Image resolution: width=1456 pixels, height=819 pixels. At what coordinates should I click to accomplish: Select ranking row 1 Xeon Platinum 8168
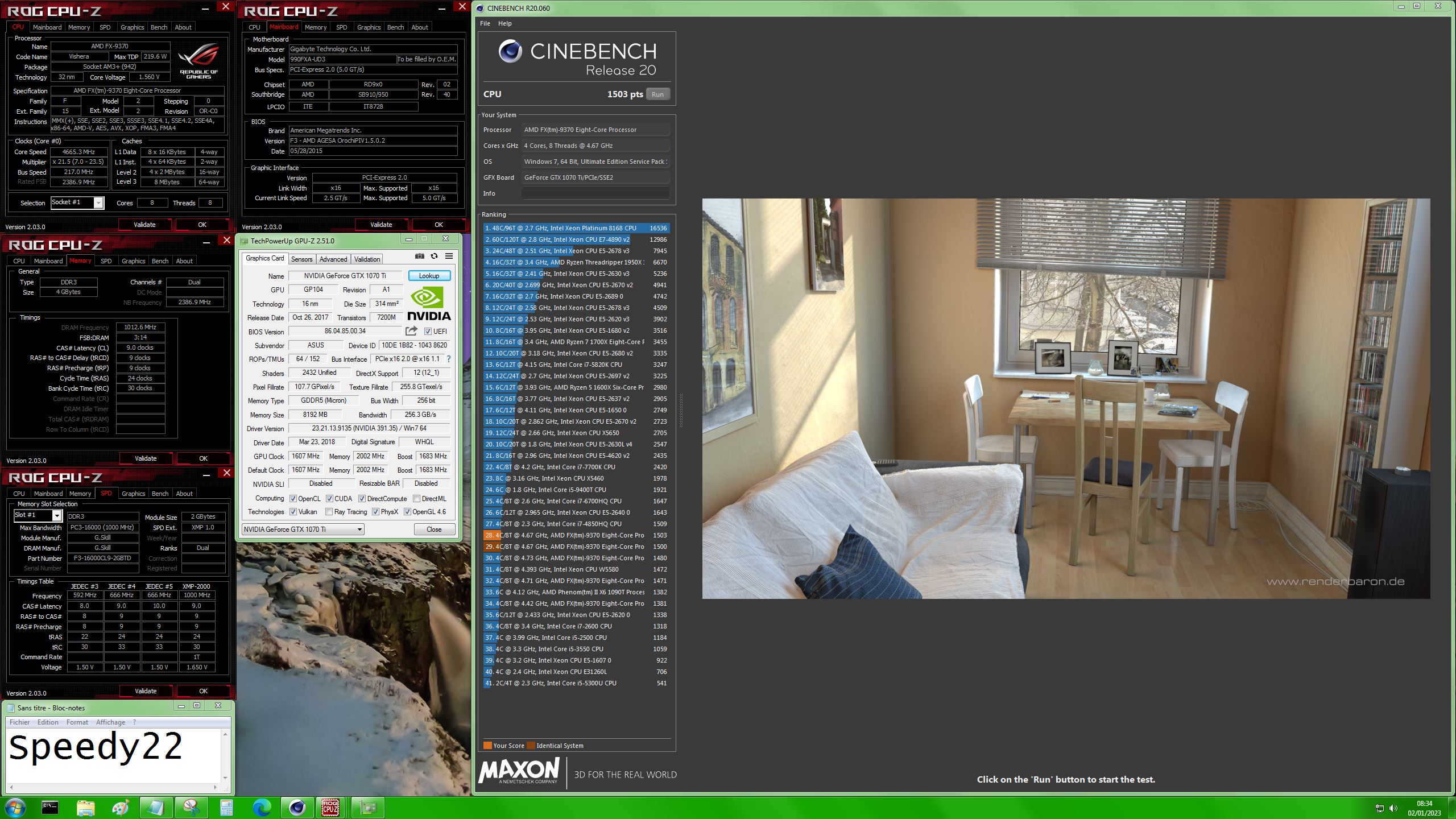point(576,228)
